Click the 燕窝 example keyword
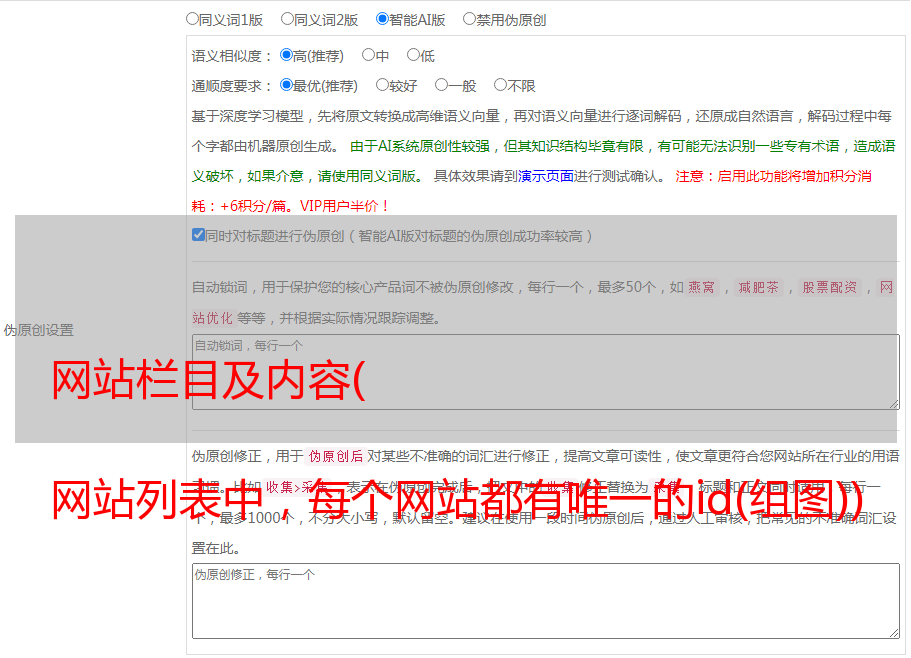Viewport: 911px width, 658px height. point(702,287)
